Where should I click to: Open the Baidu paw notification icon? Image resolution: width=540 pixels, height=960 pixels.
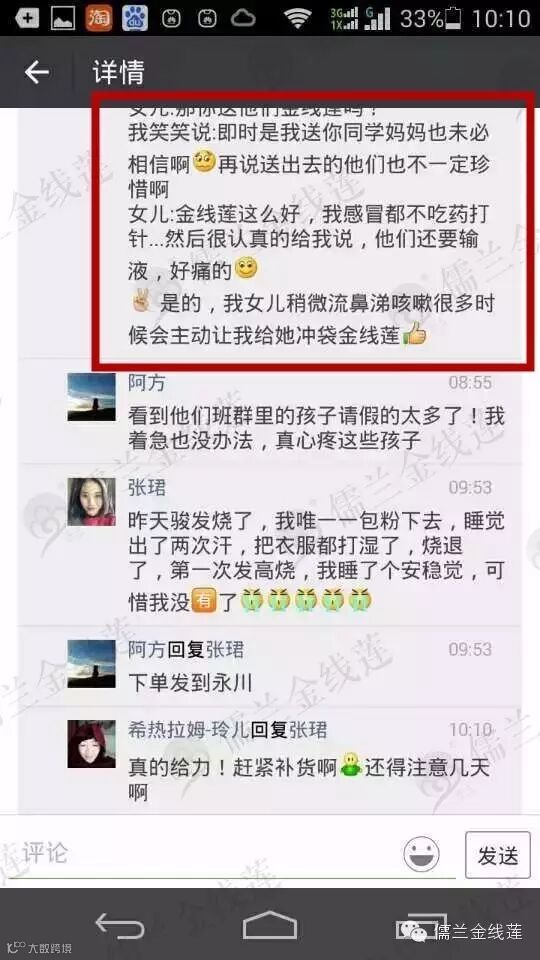[135, 18]
